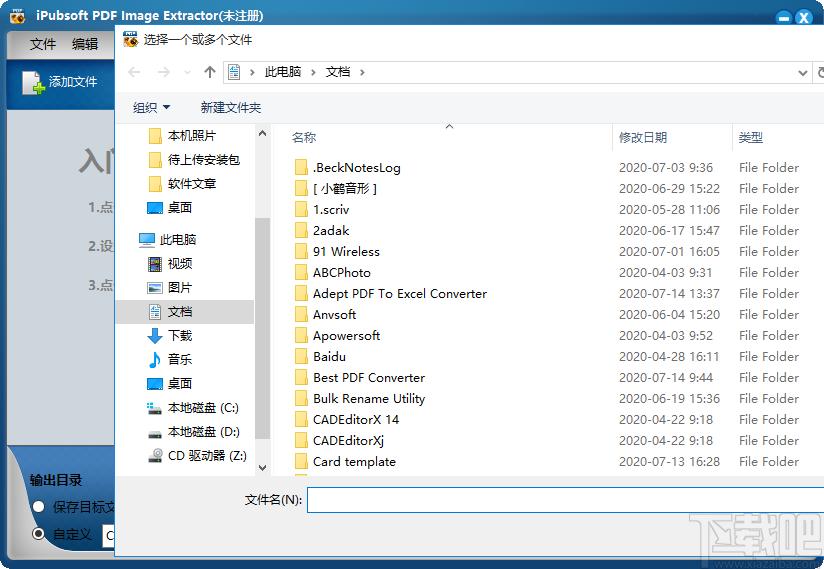Select the 91 Wireless folder icon

tap(301, 252)
